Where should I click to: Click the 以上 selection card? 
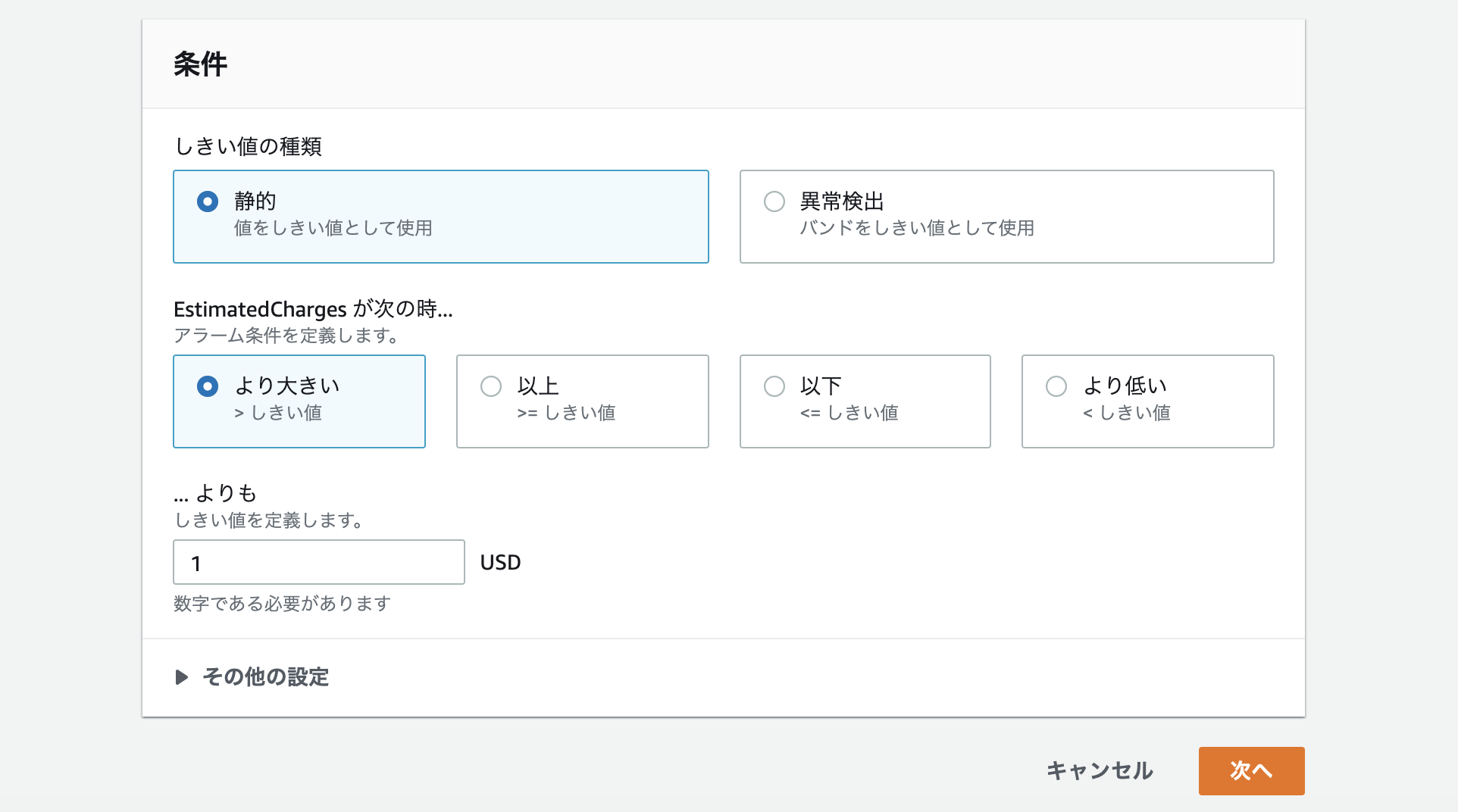582,401
